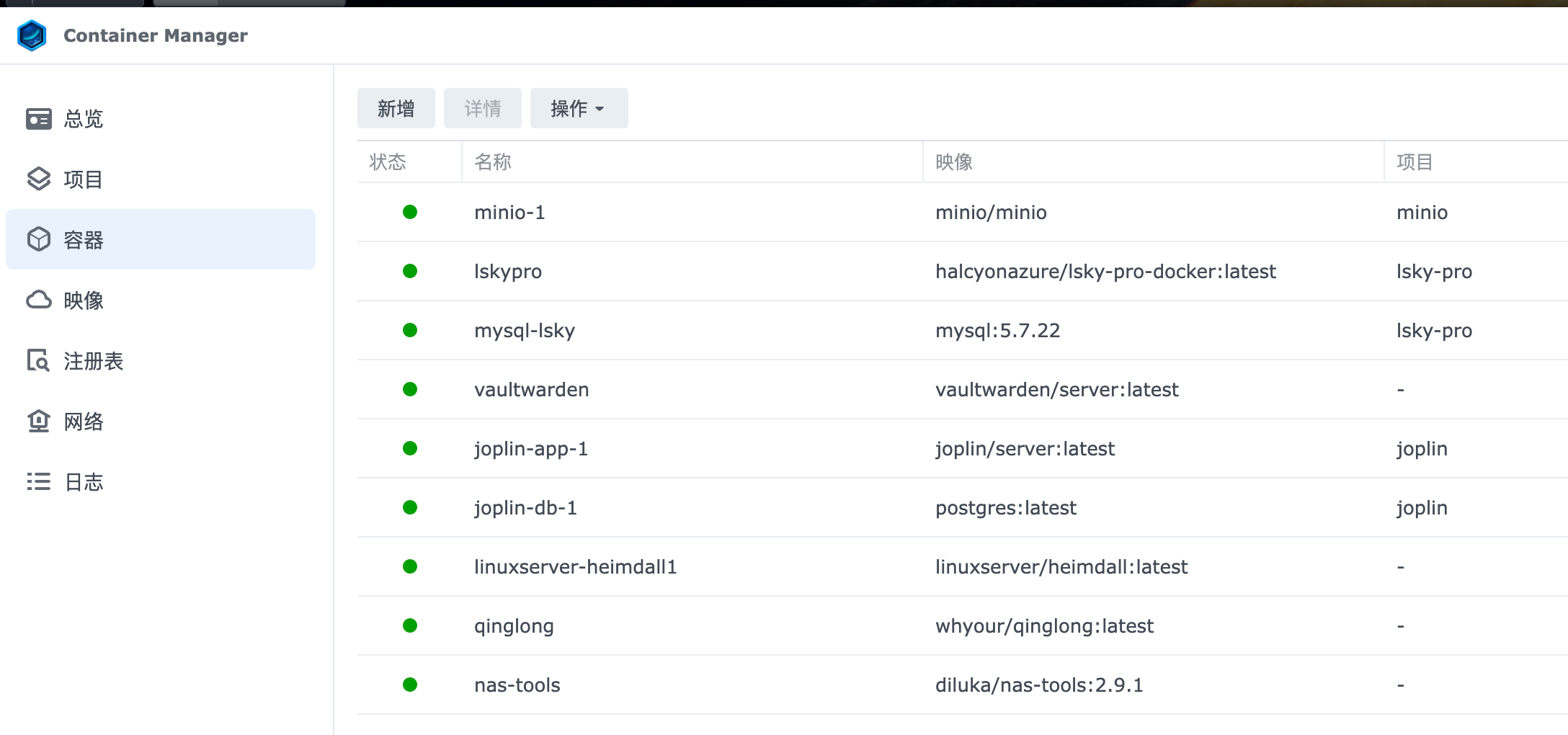Image resolution: width=1568 pixels, height=735 pixels.
Task: Select the joplin-db-1 container name
Action: [526, 508]
